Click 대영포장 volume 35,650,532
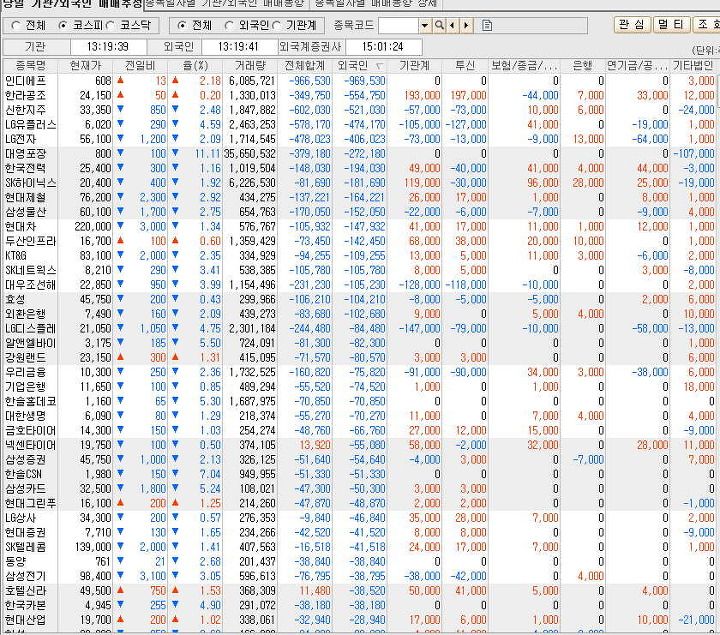This screenshot has width=720, height=635. pyautogui.click(x=250, y=154)
